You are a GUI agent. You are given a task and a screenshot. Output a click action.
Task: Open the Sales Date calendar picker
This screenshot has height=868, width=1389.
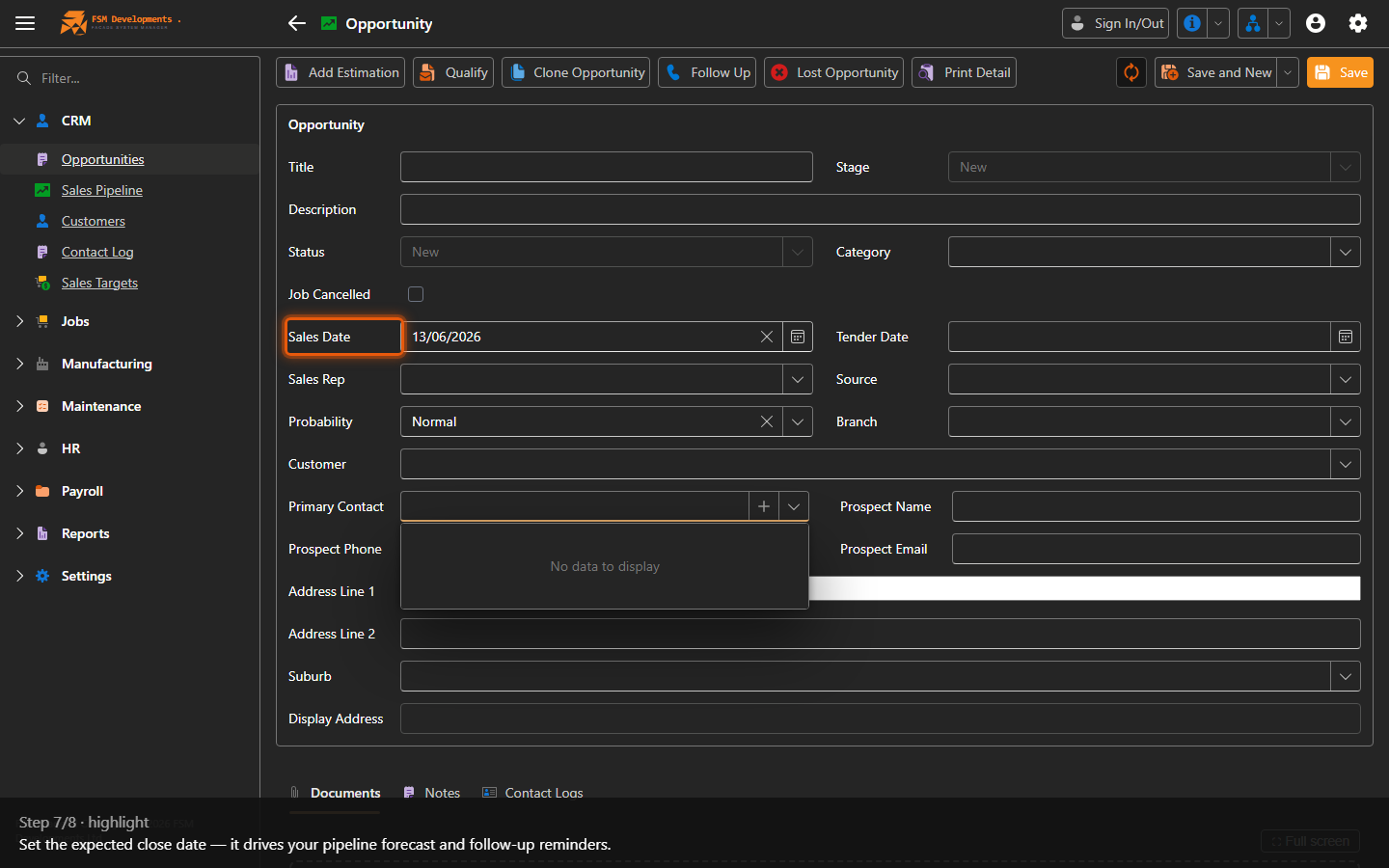pos(798,337)
